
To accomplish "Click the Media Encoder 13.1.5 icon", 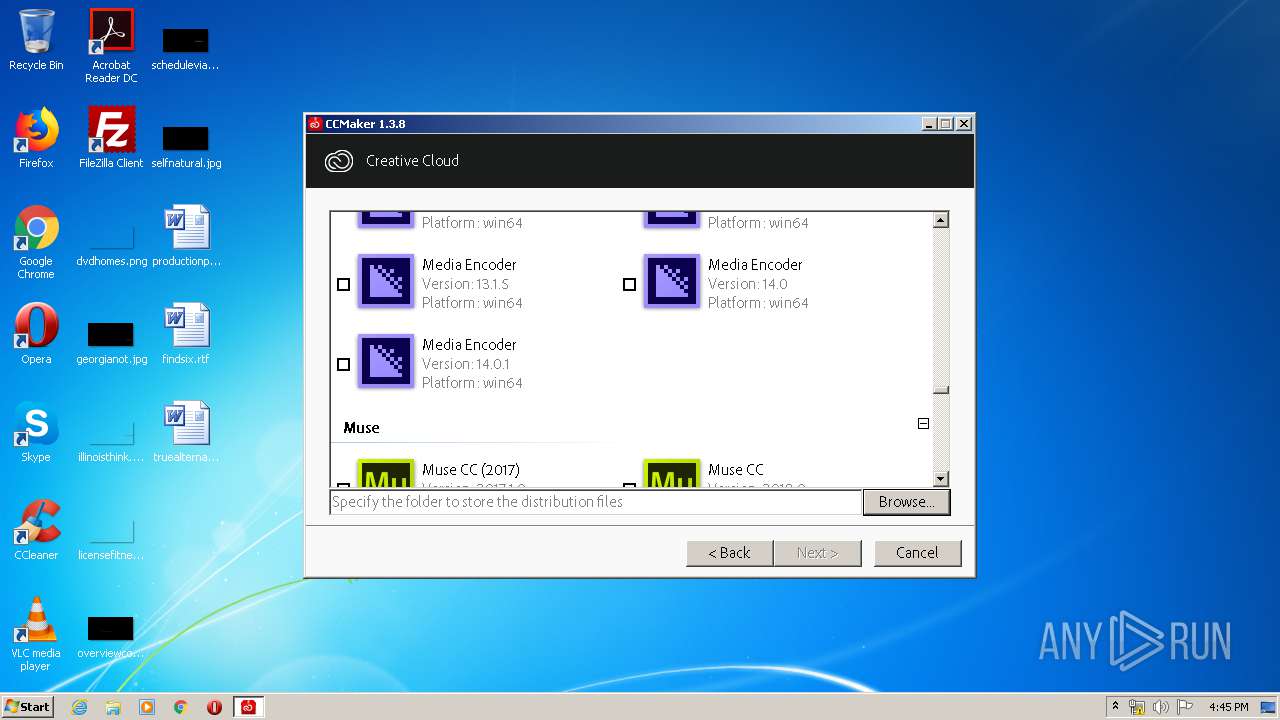I will coord(386,281).
